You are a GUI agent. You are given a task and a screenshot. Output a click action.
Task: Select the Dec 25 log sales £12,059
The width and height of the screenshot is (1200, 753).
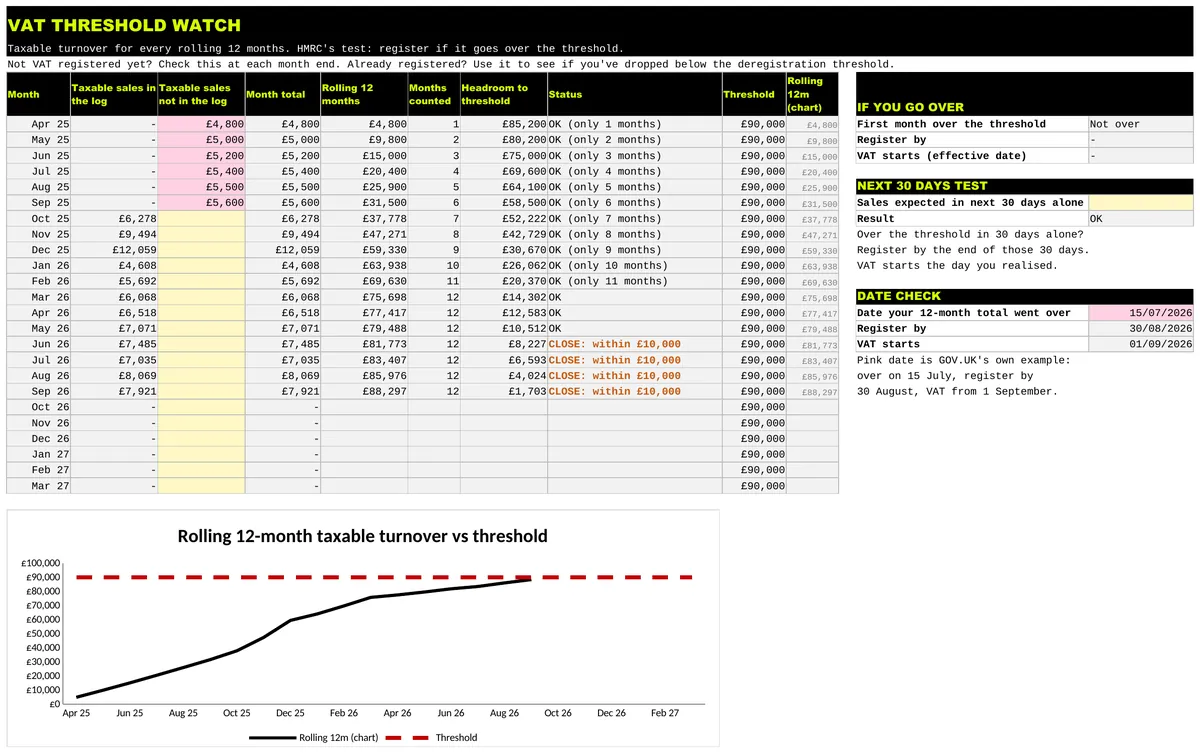[114, 250]
